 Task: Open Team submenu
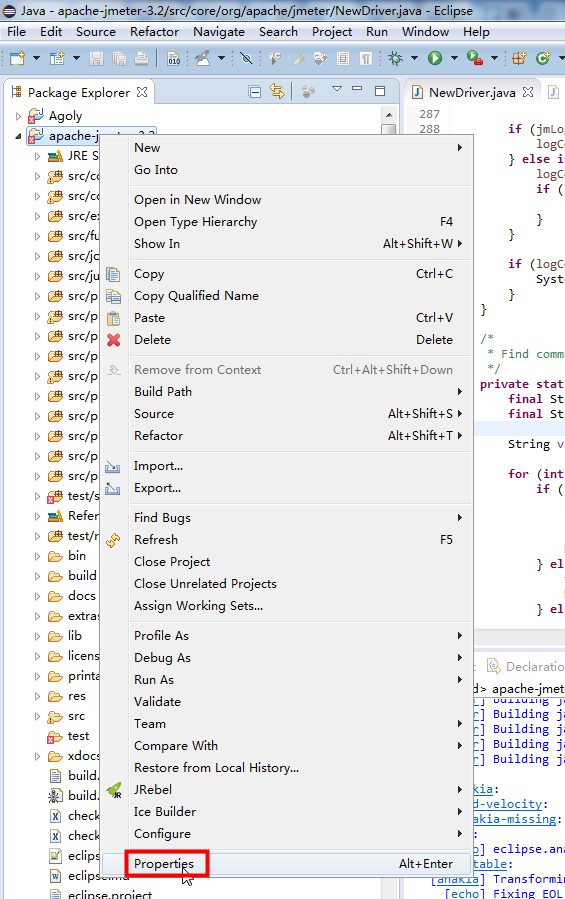click(287, 724)
